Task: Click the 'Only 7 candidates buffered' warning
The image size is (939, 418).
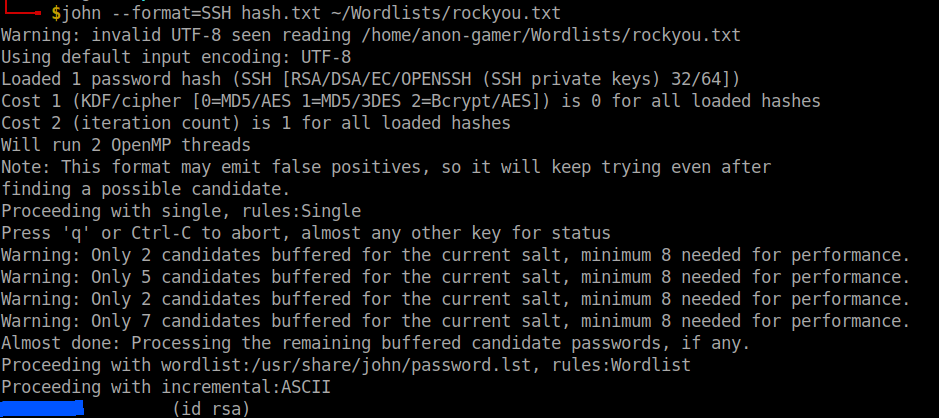Action: pos(455,321)
